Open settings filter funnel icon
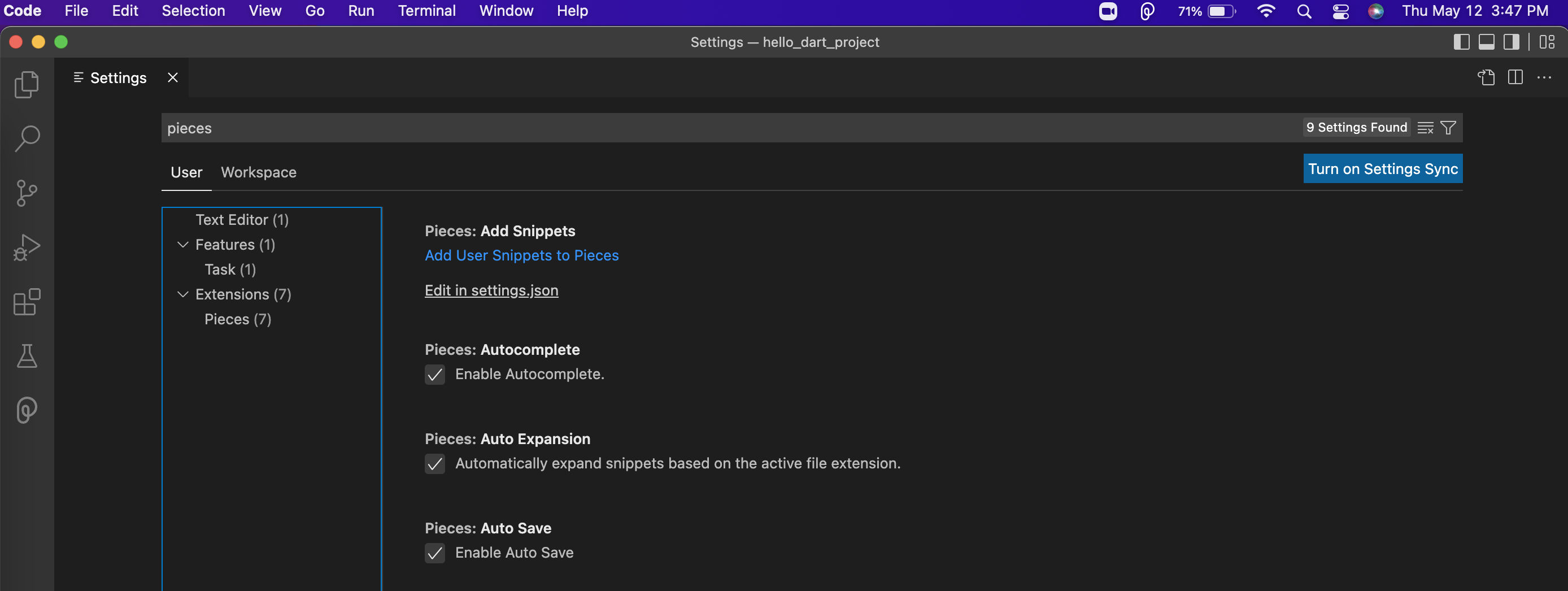 [1448, 128]
